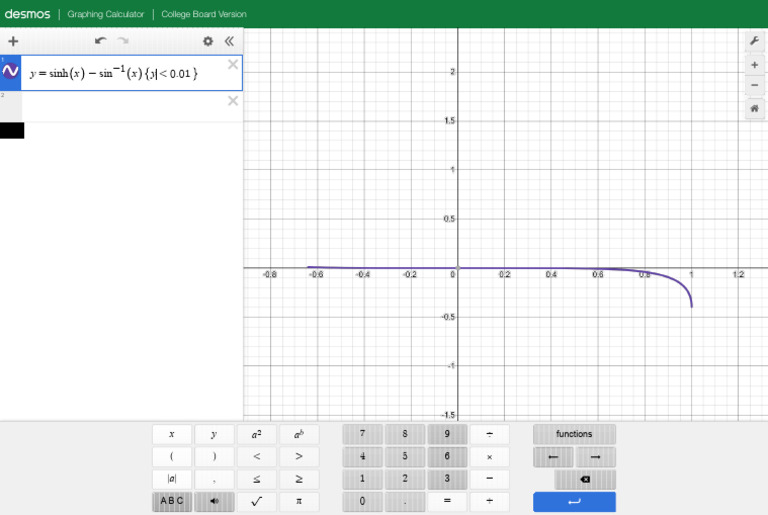Delete the sinh(x) expression row

point(233,65)
